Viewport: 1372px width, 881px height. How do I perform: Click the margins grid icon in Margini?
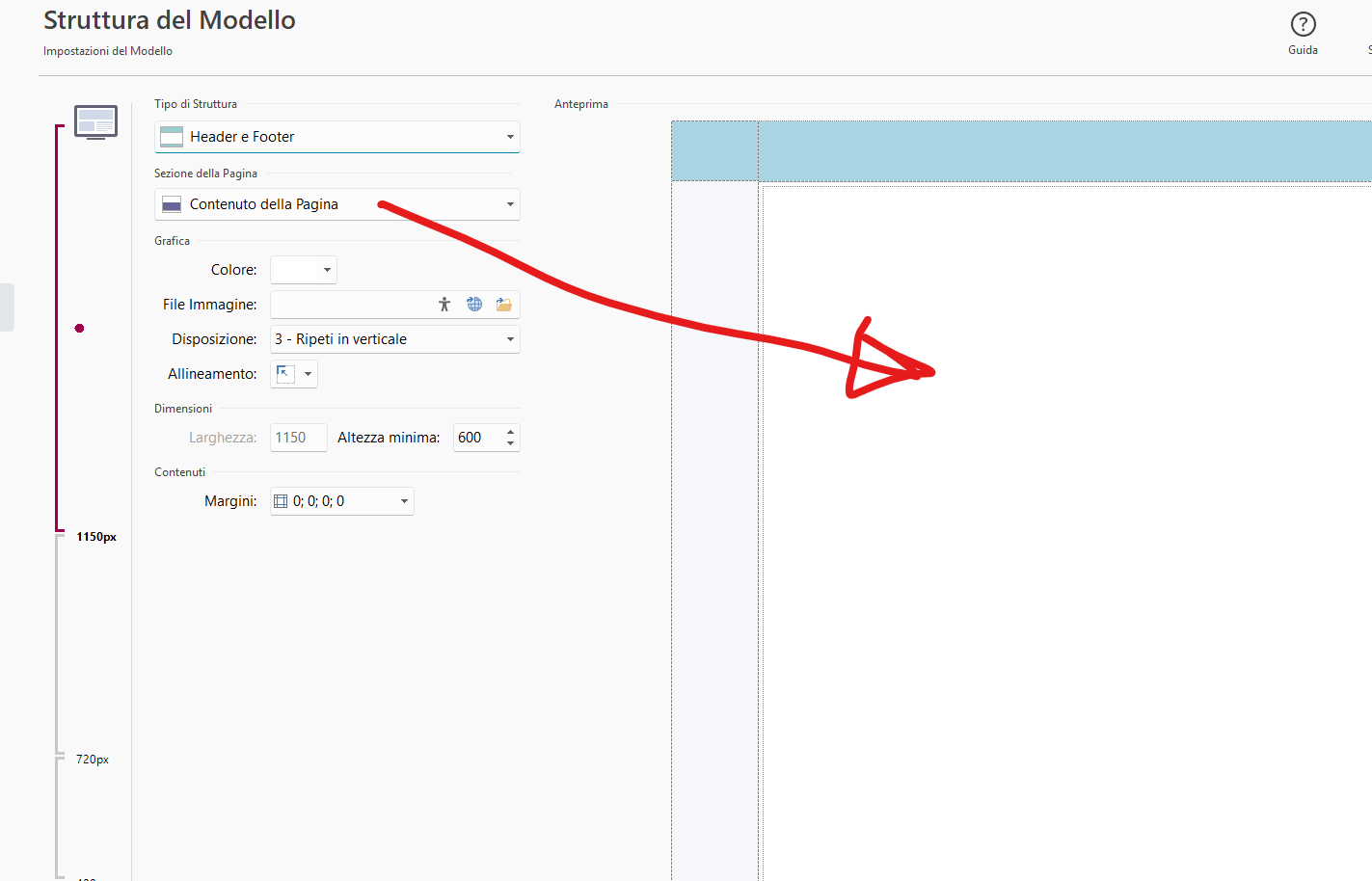pos(281,501)
